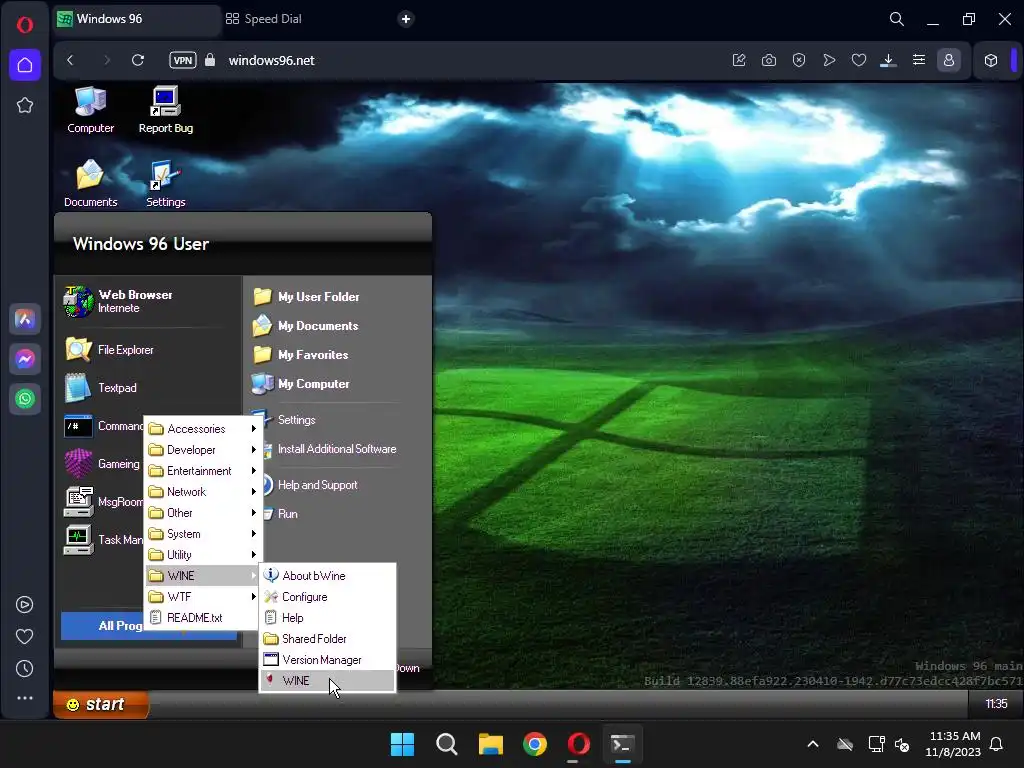Expand the WTF submenu
1024x768 pixels.
click(203, 596)
